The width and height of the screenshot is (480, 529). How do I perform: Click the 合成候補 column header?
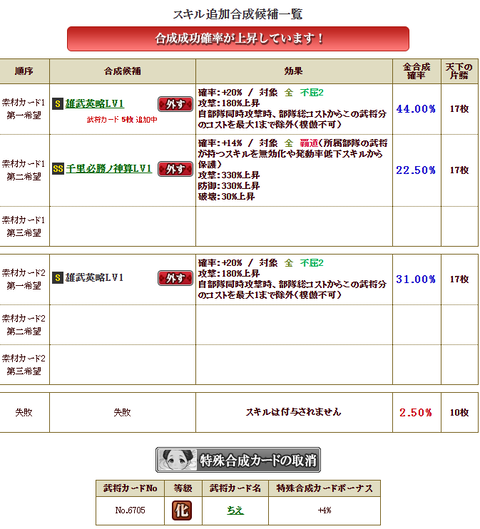[122, 71]
